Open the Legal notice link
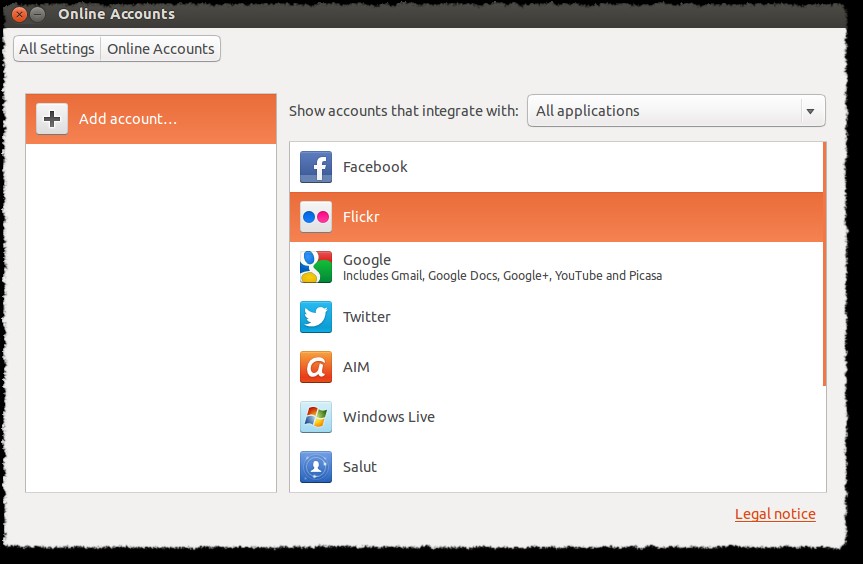Image resolution: width=863 pixels, height=564 pixels. coord(775,514)
